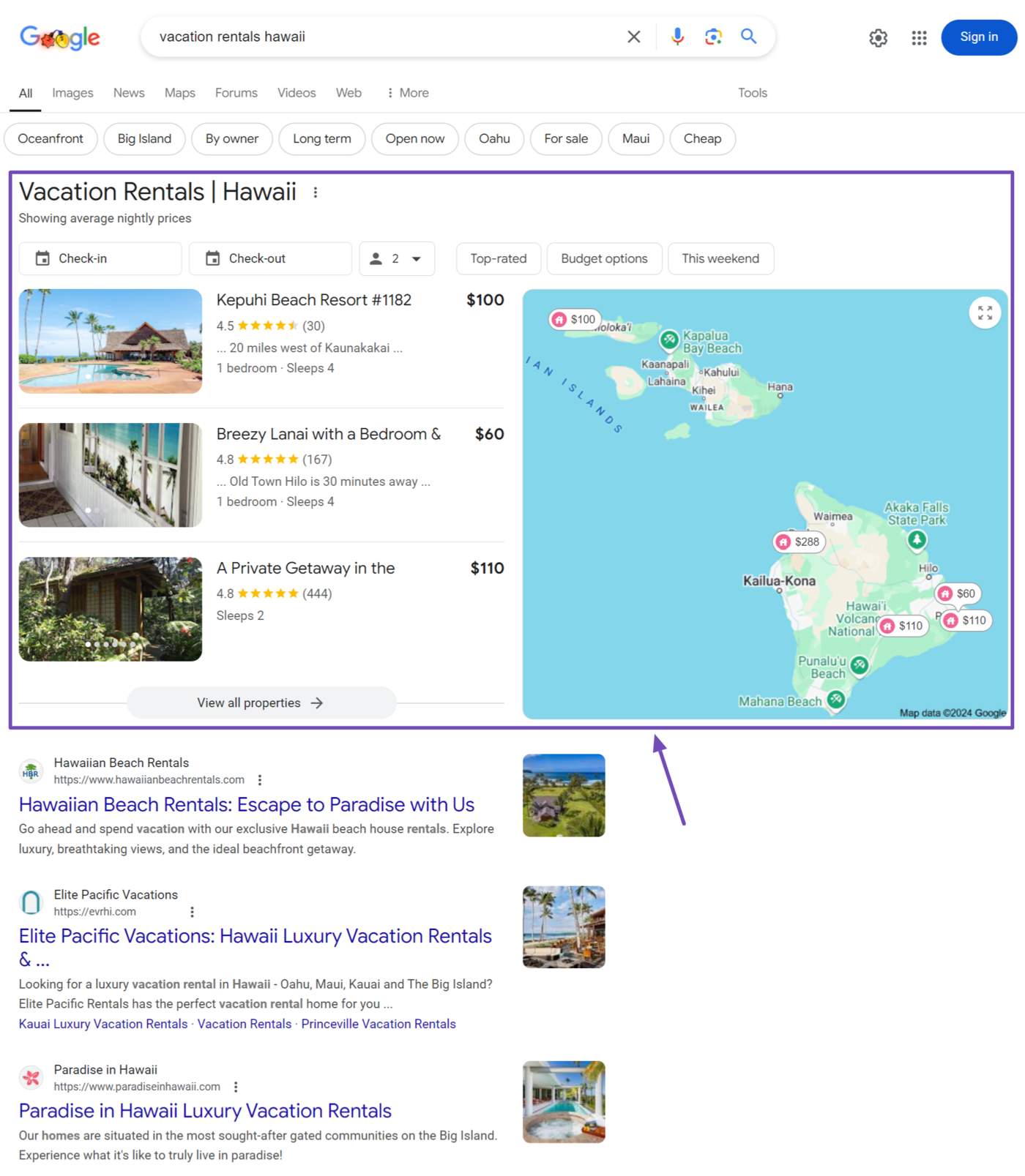Apply the For sale search chip

(x=566, y=139)
